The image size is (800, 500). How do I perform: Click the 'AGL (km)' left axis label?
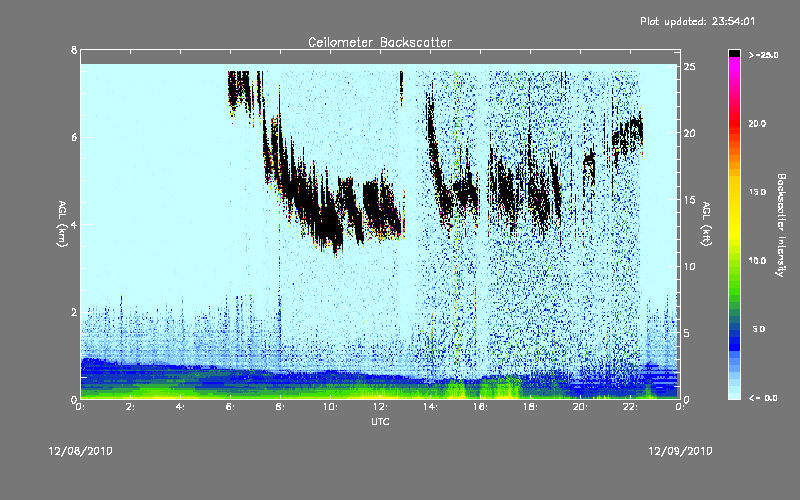point(62,224)
